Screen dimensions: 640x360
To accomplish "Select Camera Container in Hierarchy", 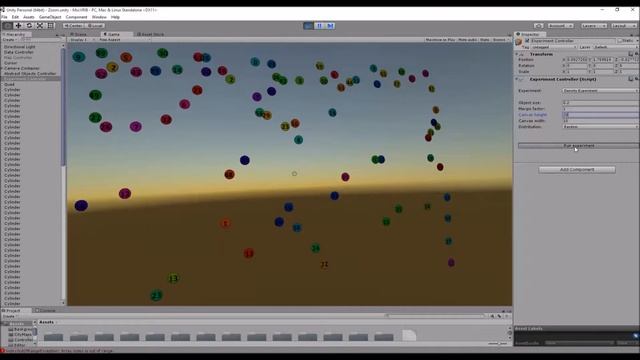I will pyautogui.click(x=22, y=68).
